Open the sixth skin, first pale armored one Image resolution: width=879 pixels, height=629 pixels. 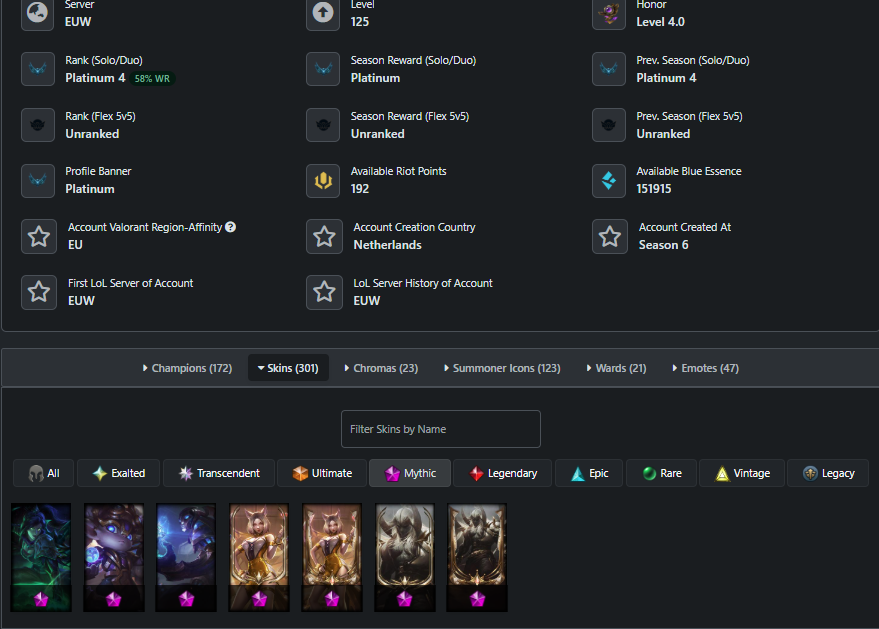tap(405, 557)
